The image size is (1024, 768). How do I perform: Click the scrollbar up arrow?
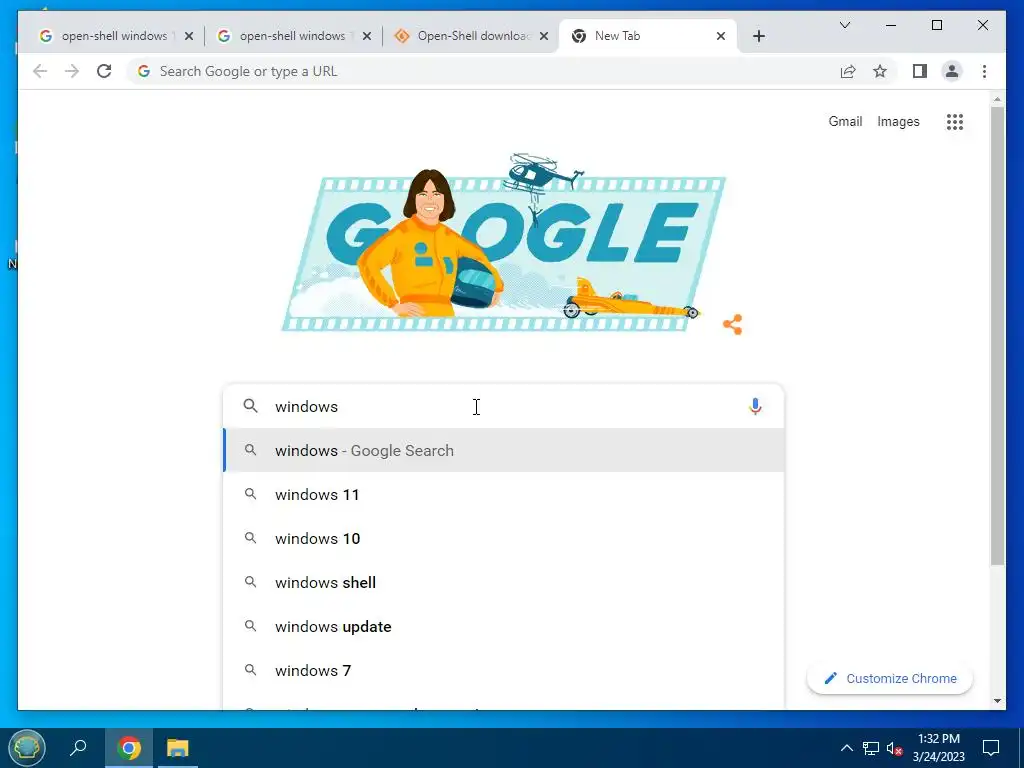coord(997,99)
